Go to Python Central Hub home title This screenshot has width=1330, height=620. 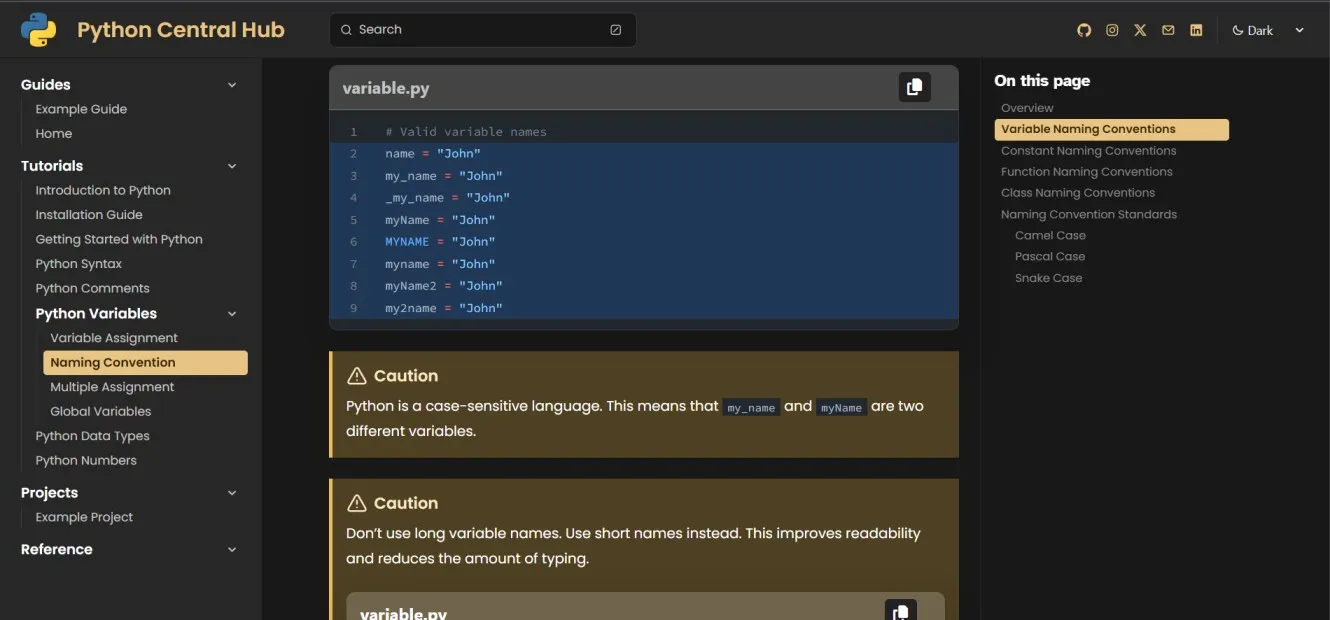point(181,30)
